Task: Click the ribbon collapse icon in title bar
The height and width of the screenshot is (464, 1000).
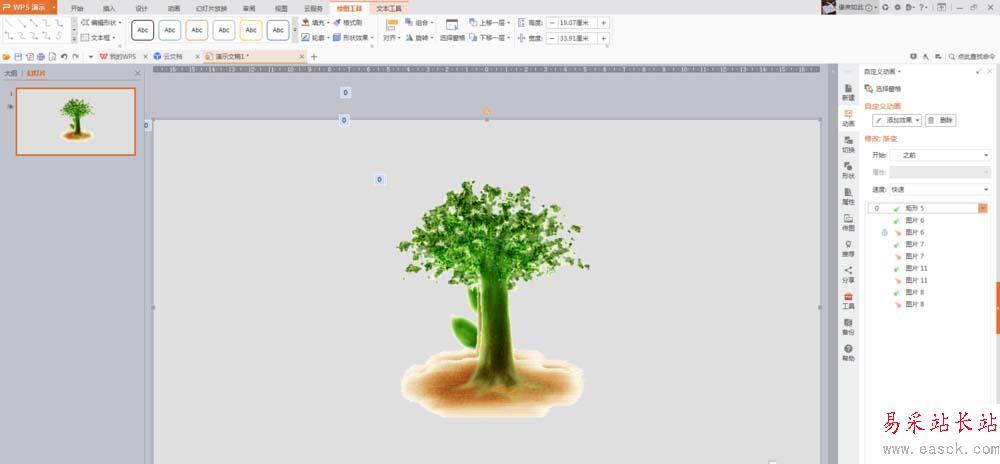Action: 941,7
